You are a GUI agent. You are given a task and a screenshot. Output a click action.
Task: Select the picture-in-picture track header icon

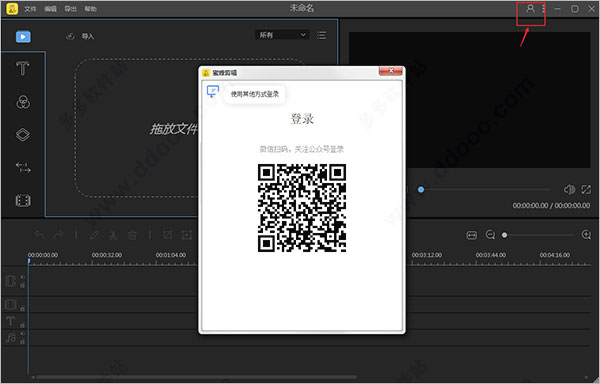point(11,304)
